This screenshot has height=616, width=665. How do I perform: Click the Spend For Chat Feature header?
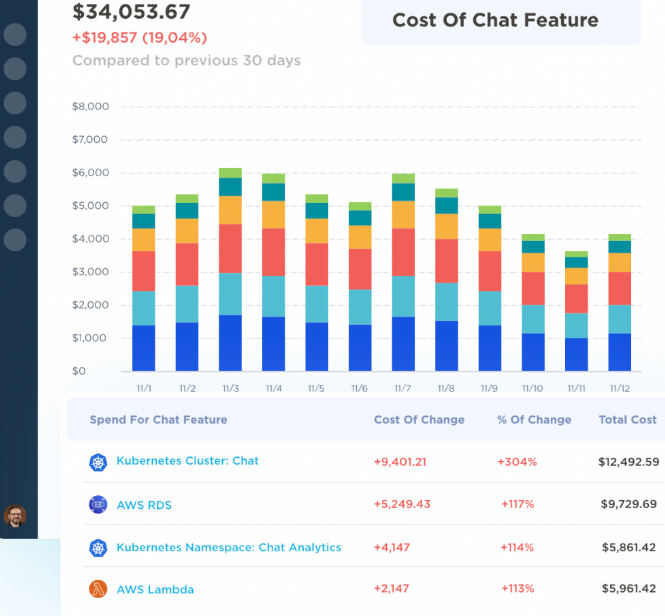coord(158,420)
